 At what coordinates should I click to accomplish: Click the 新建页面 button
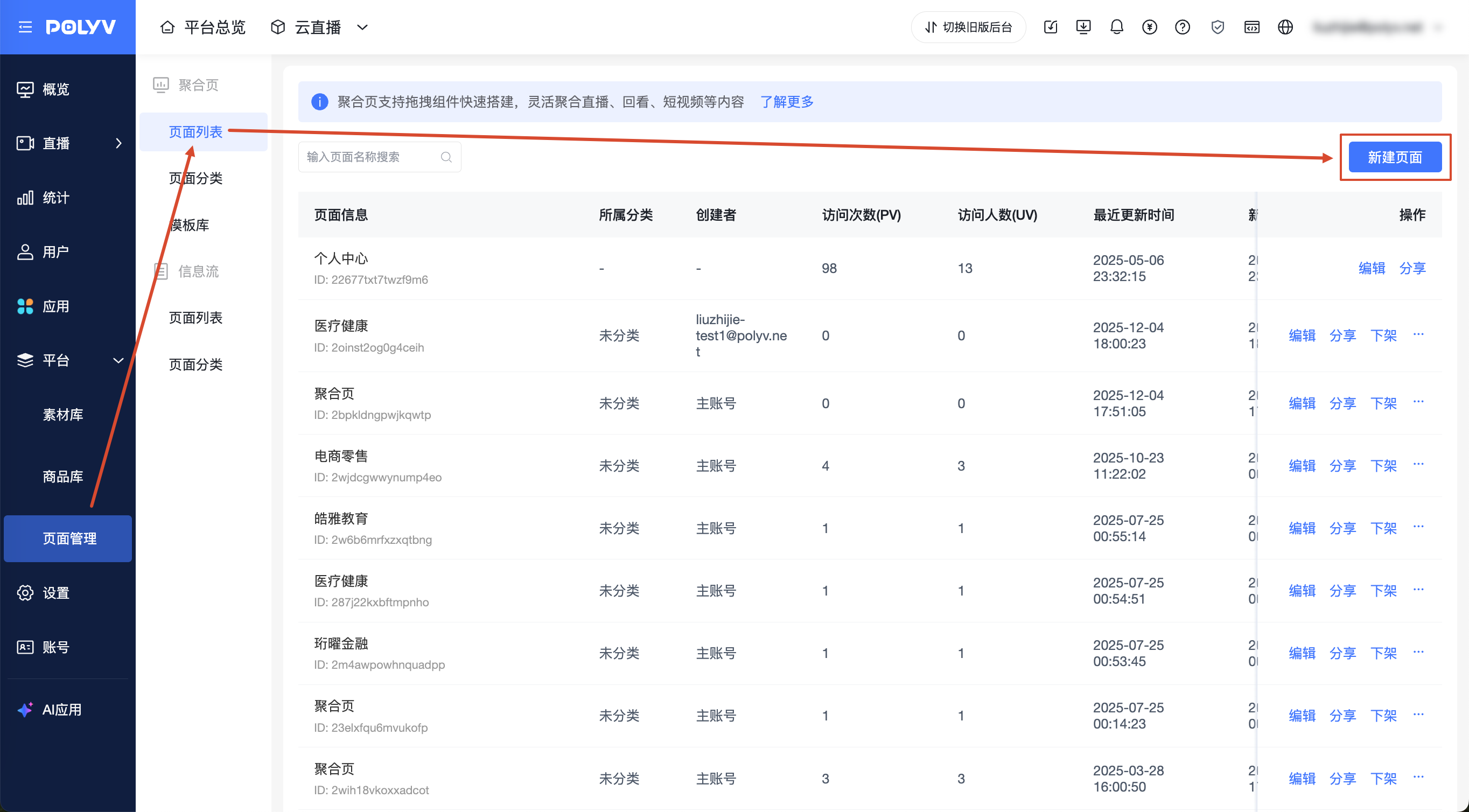coord(1395,157)
